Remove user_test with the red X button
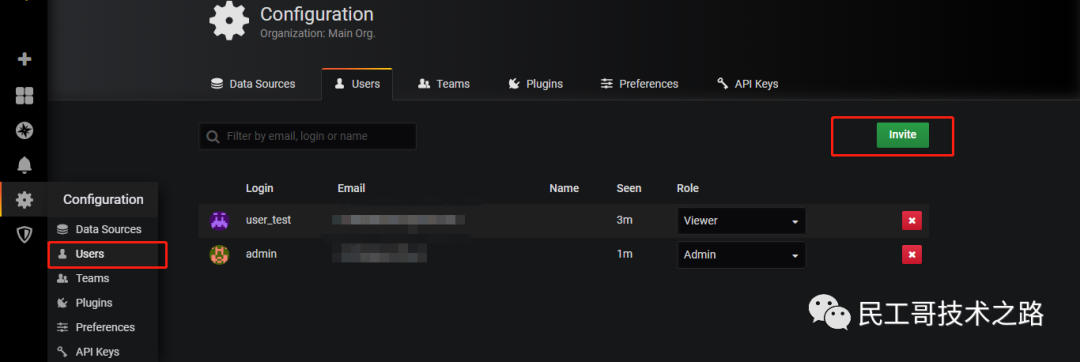The height and width of the screenshot is (362, 1080). tap(912, 221)
